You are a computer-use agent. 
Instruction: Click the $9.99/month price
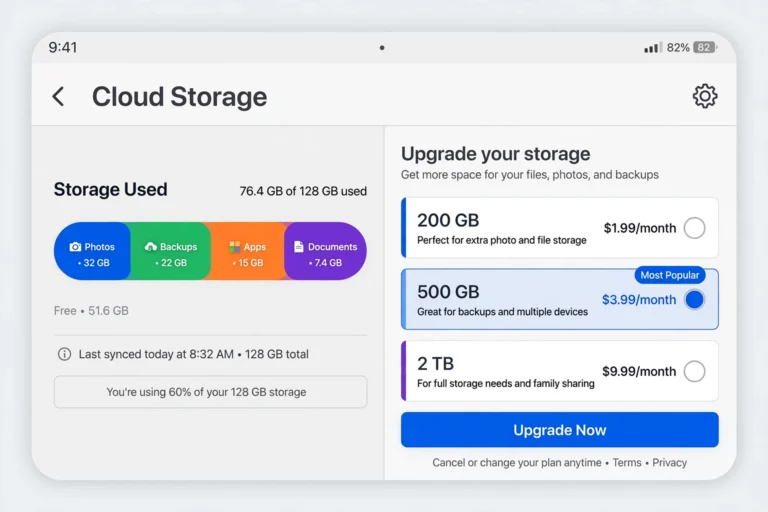pyautogui.click(x=639, y=371)
